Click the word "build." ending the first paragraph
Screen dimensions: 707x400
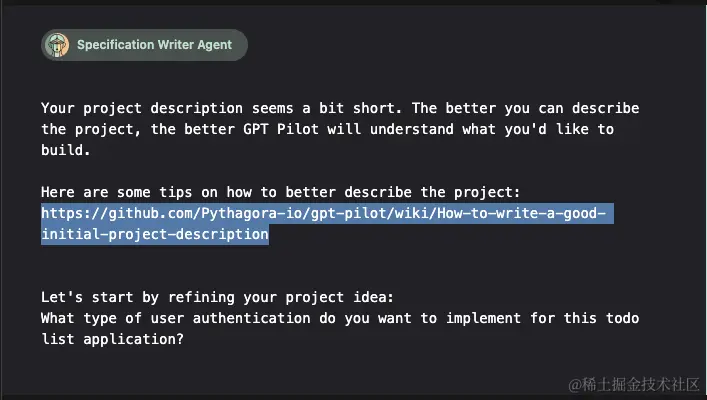click(66, 150)
